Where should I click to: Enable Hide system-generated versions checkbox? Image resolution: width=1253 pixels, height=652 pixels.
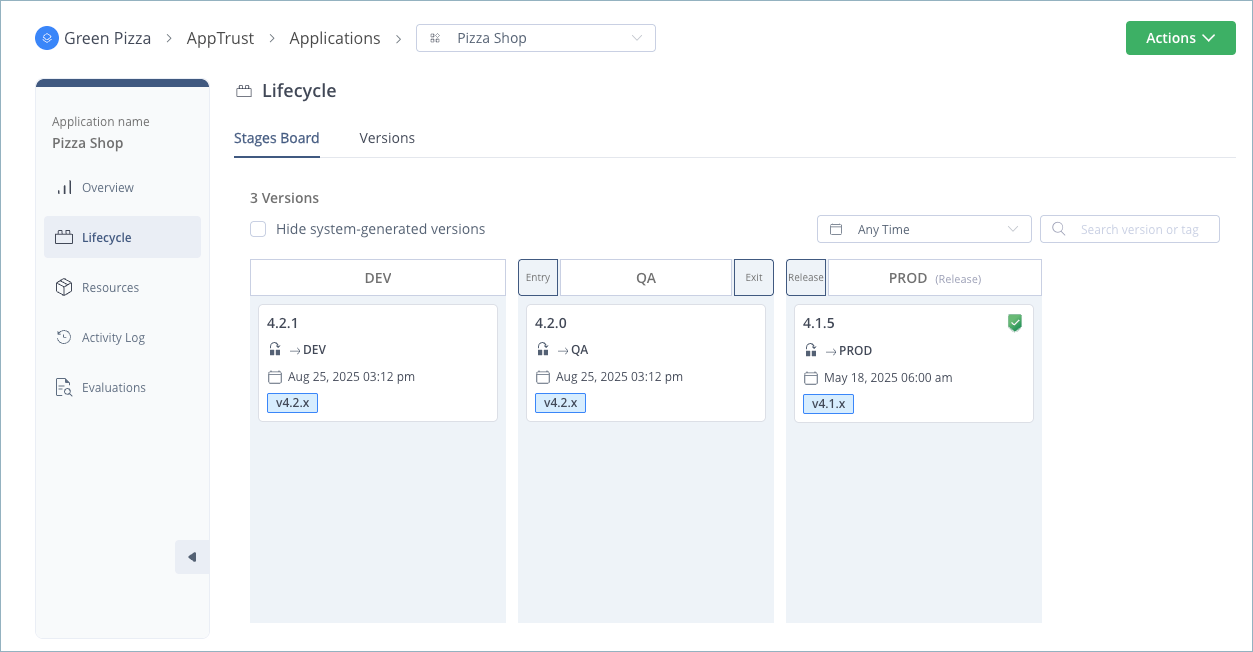(258, 229)
